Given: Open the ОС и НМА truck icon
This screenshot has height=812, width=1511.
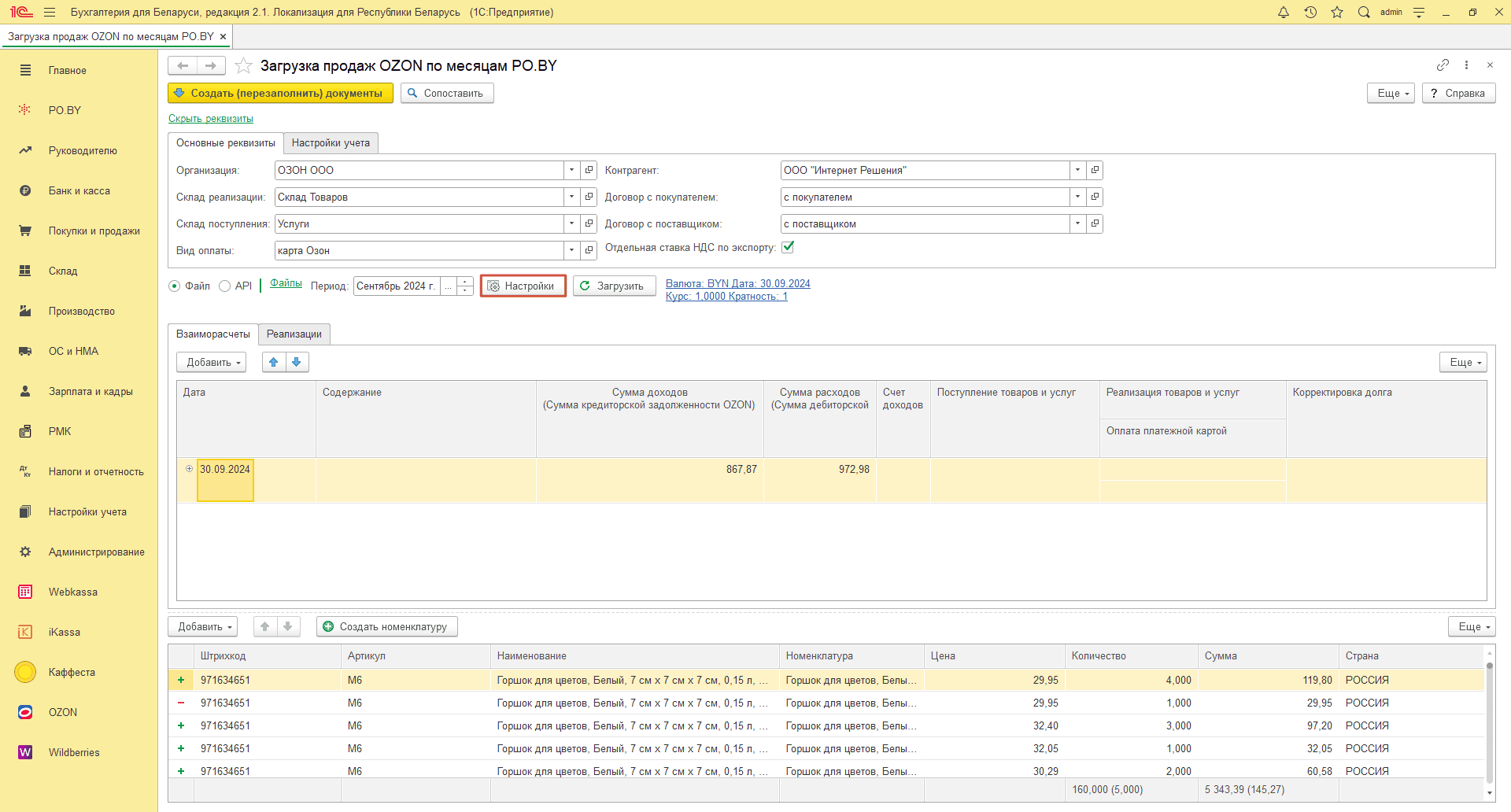Looking at the screenshot, I should pyautogui.click(x=25, y=351).
